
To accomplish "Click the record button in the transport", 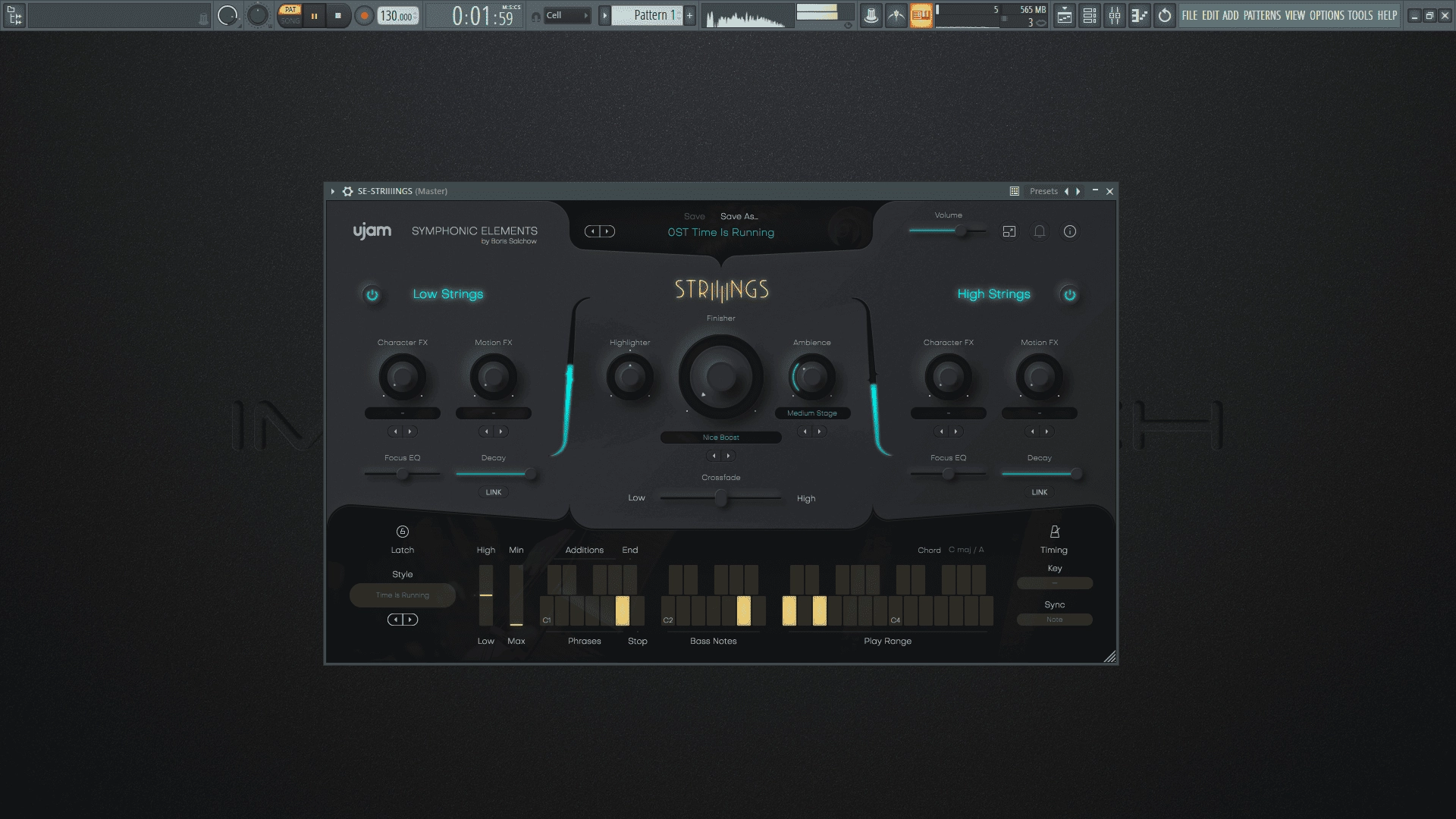I will tap(364, 15).
